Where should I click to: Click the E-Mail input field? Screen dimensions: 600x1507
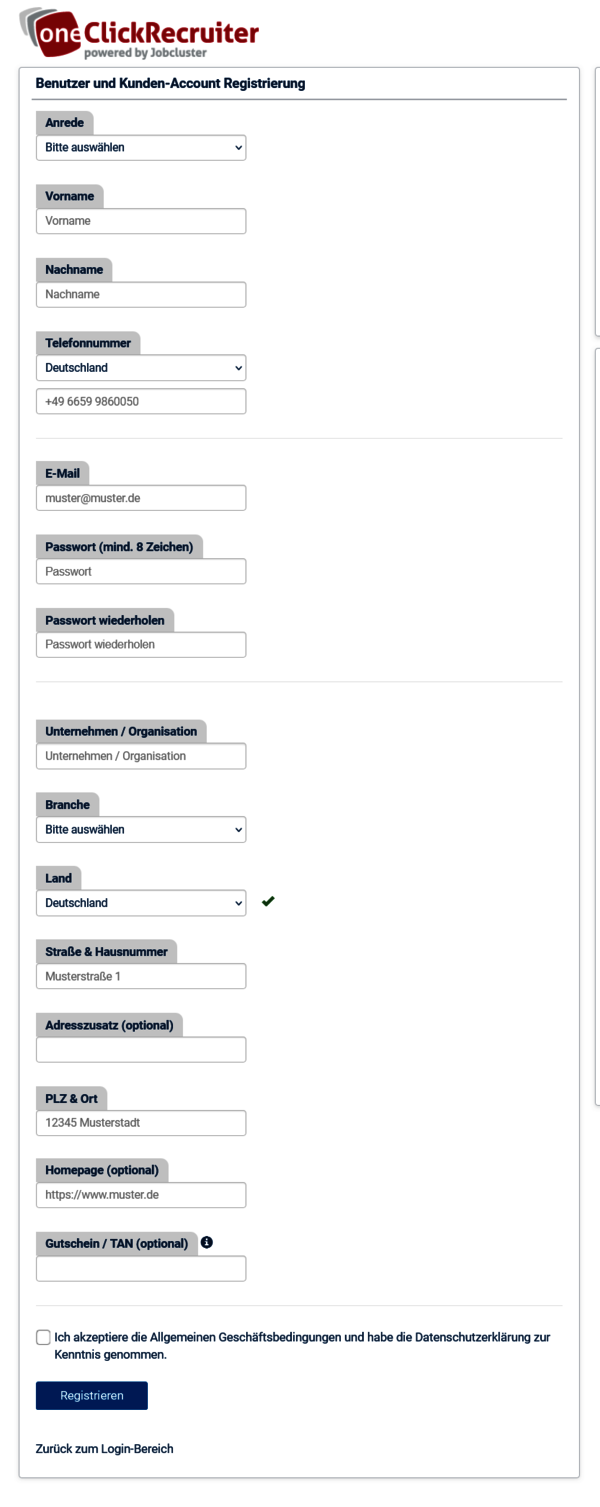tap(141, 498)
